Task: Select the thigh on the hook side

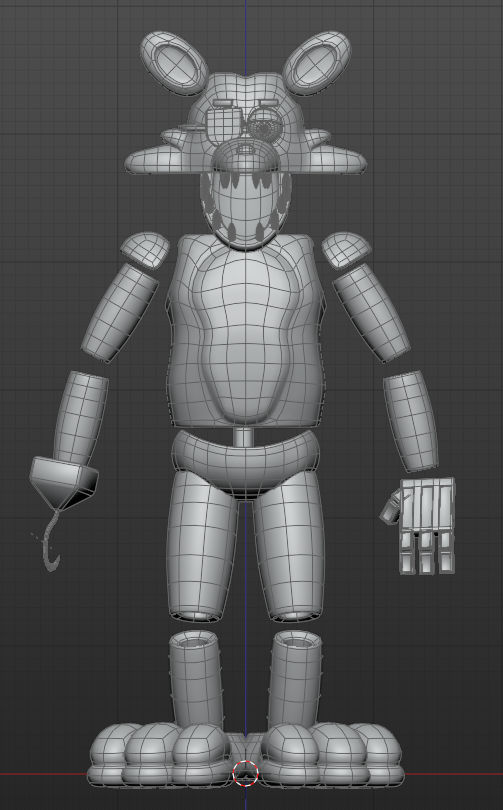Action: point(201,547)
